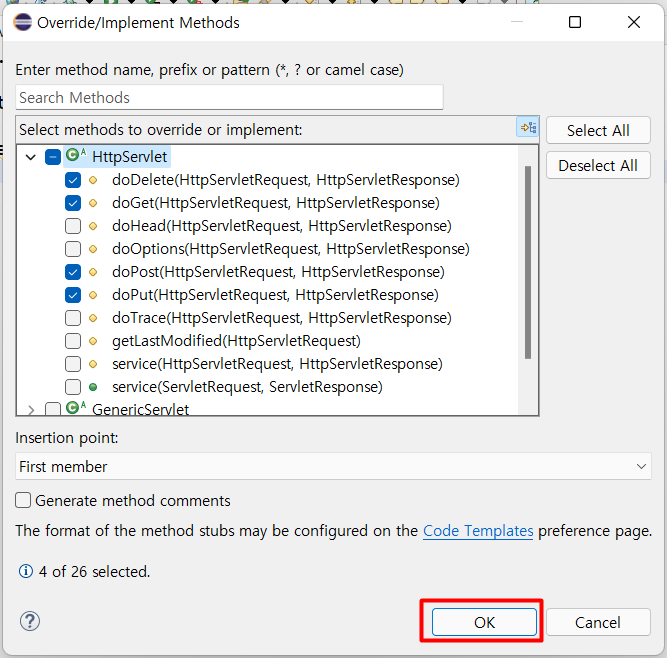Uncheck the doGet method checkbox
This screenshot has height=658, width=667.
(73, 203)
